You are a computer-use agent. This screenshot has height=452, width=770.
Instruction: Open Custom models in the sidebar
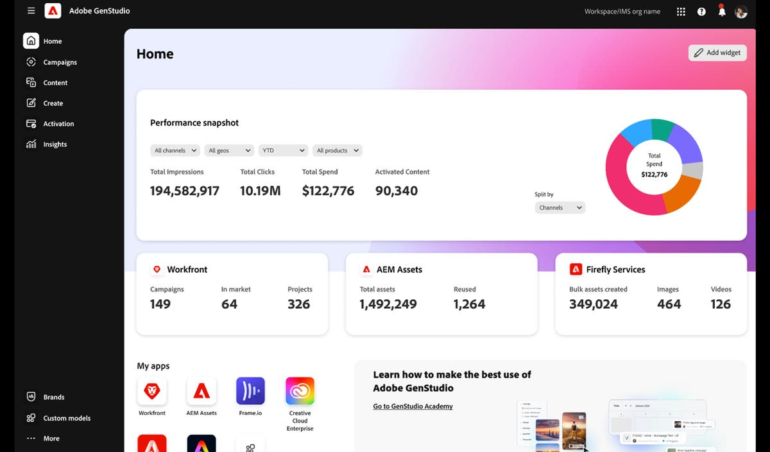(67, 418)
